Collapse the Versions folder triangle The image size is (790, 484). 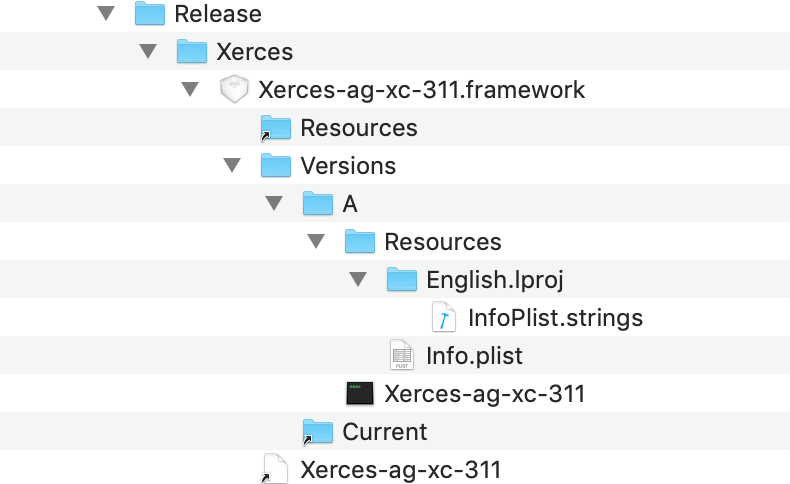[231, 166]
